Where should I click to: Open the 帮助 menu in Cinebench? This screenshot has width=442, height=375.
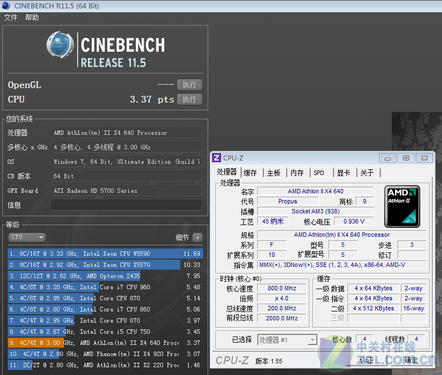32,17
